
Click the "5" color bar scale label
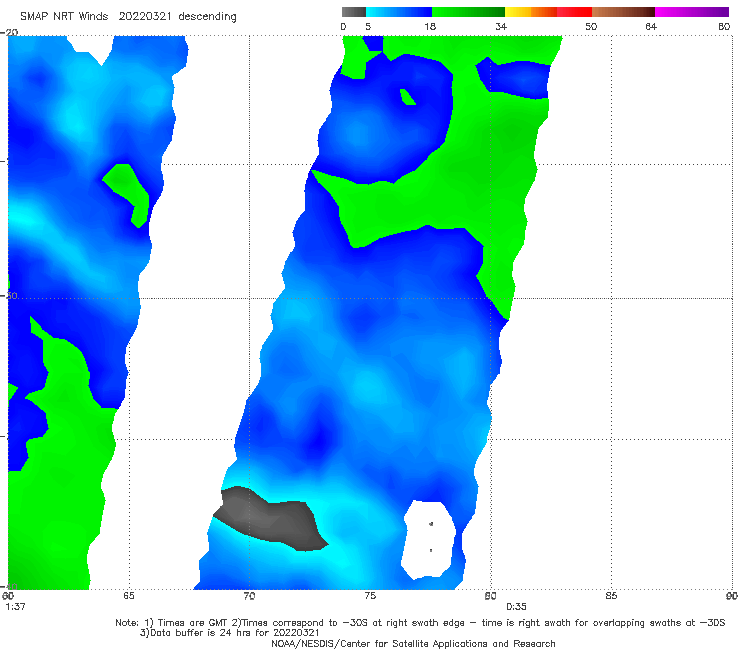[368, 26]
